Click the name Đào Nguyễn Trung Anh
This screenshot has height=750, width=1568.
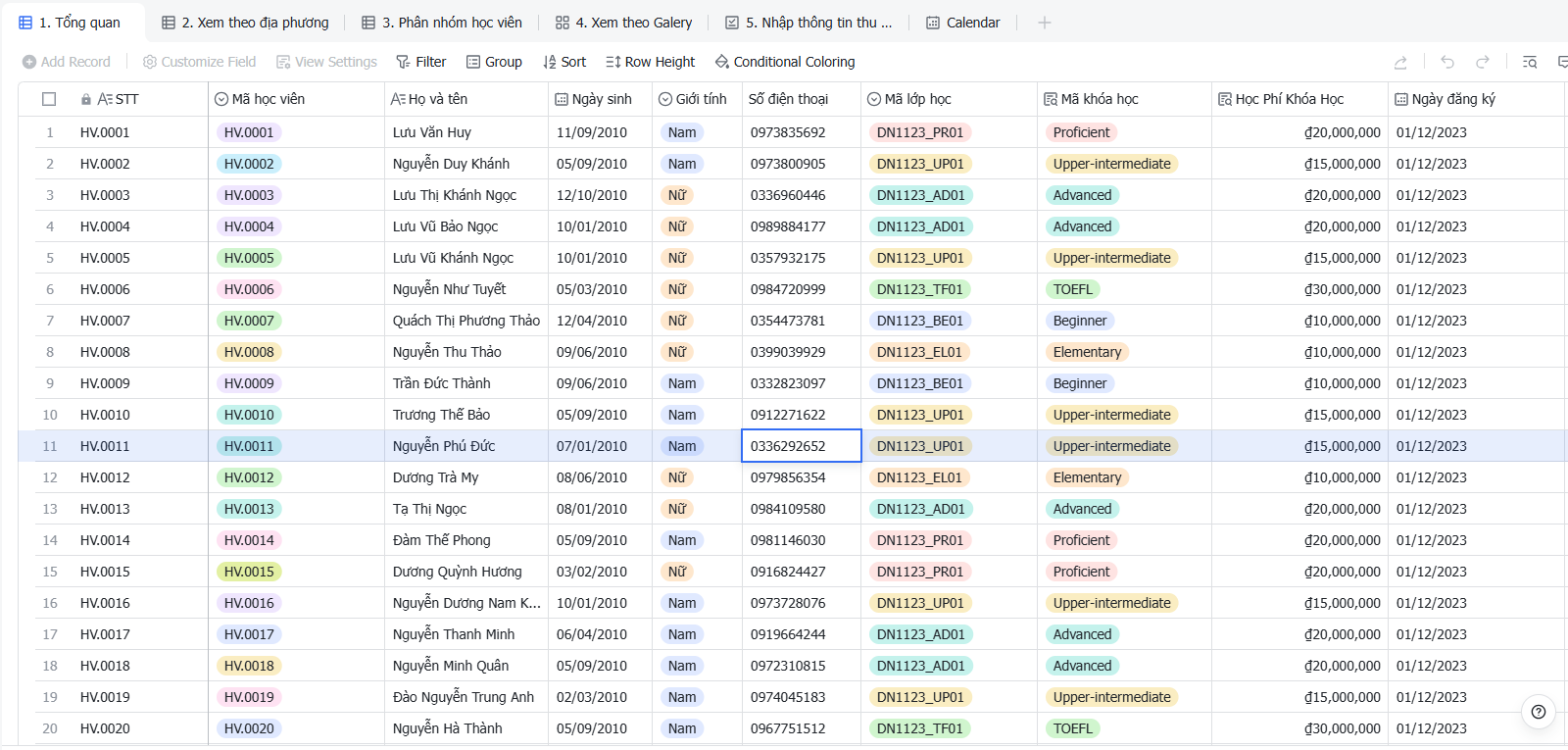[464, 697]
